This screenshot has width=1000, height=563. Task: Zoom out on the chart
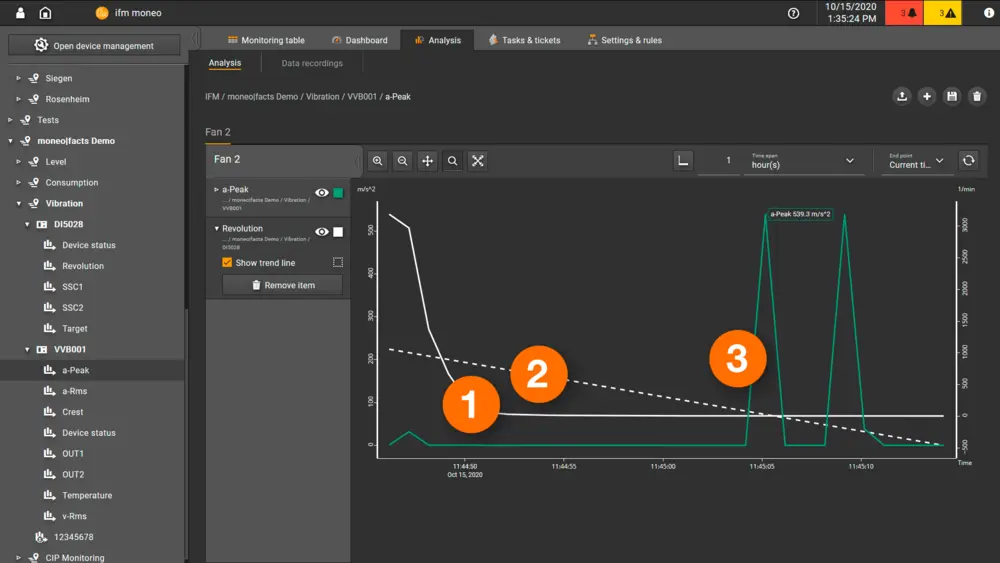pyautogui.click(x=402, y=161)
